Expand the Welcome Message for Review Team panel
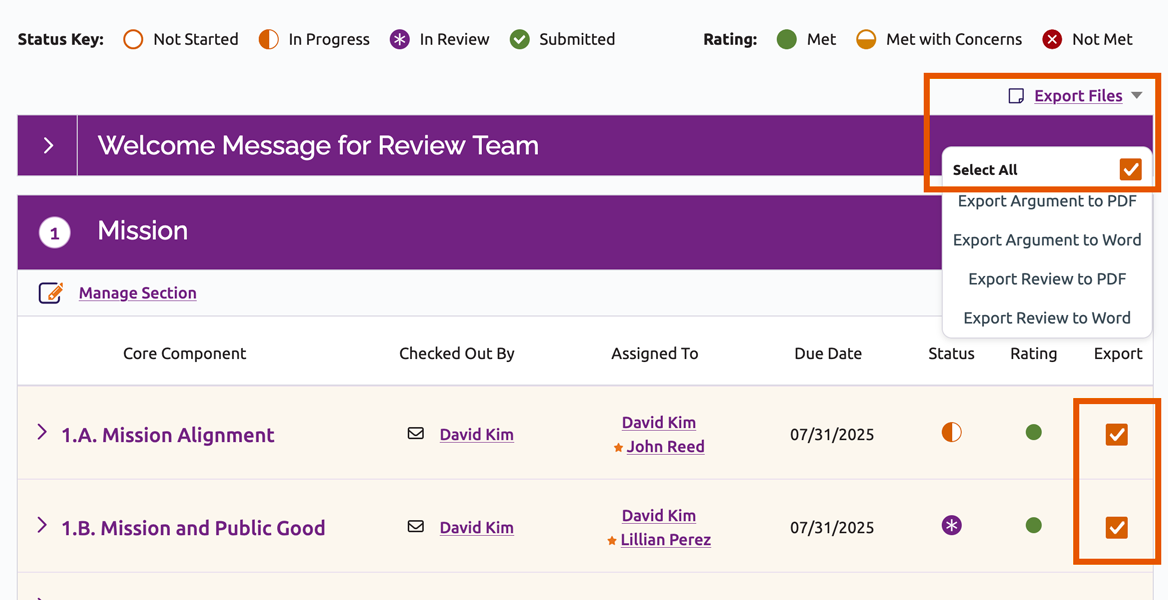 pos(48,146)
